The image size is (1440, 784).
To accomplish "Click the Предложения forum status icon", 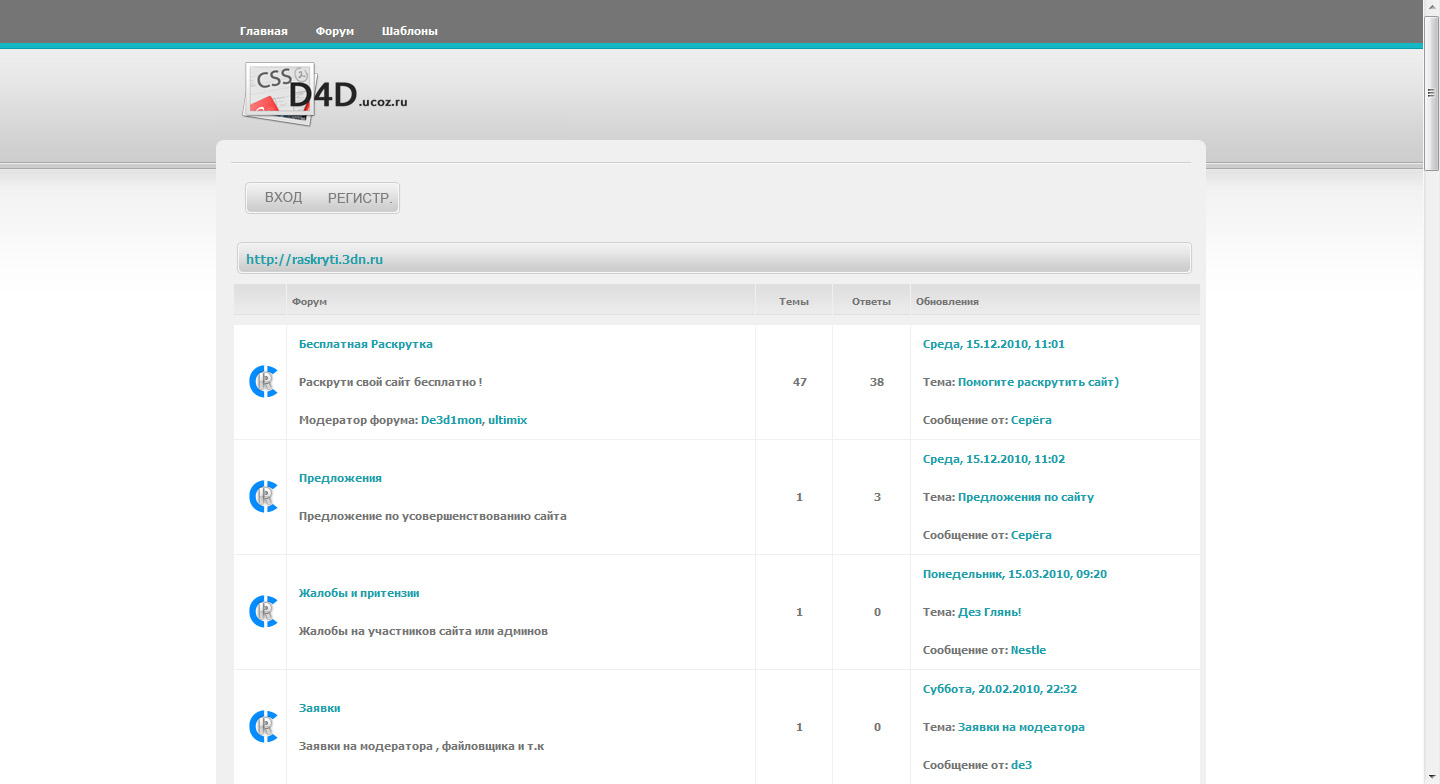I will tap(262, 497).
